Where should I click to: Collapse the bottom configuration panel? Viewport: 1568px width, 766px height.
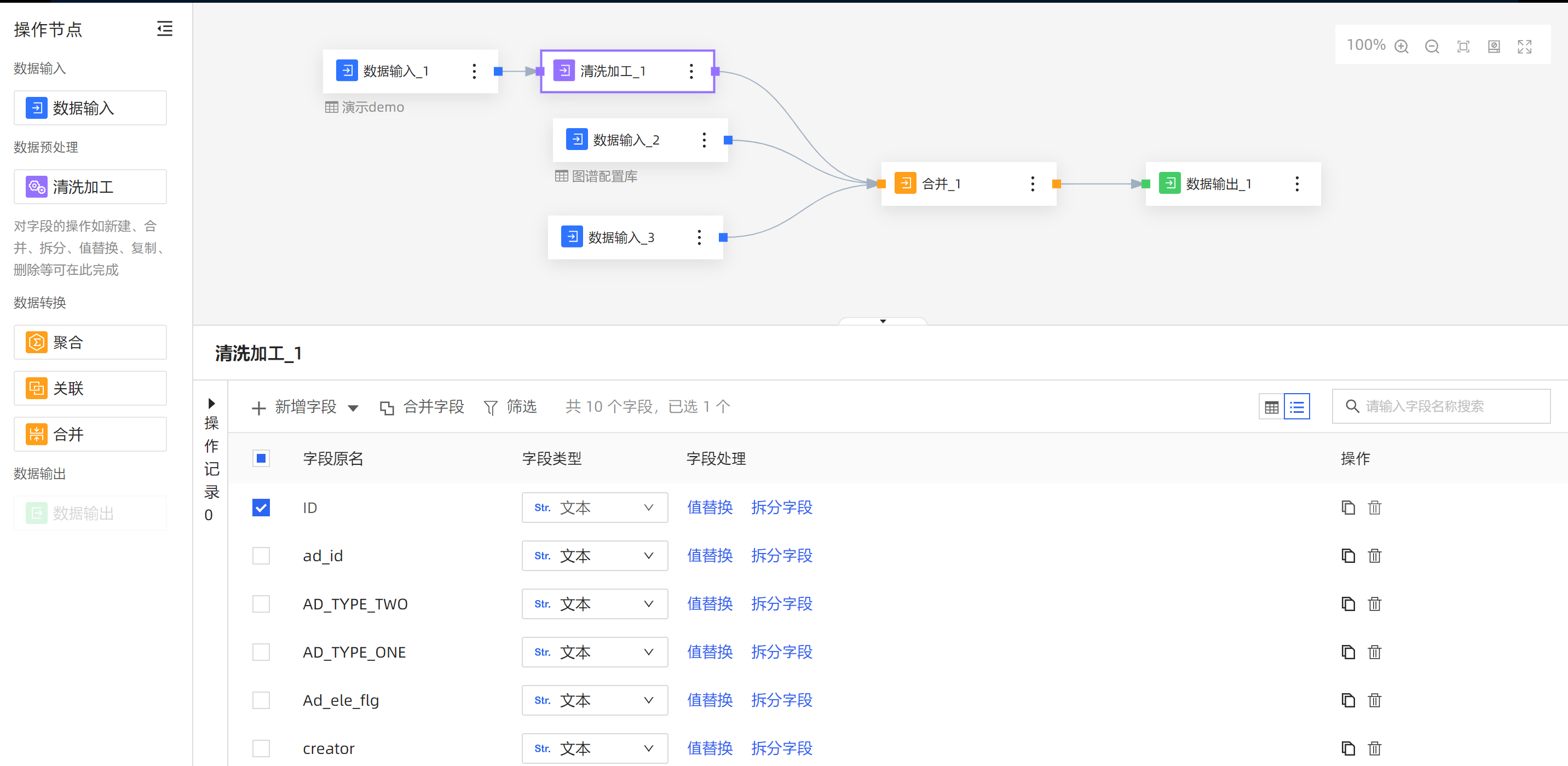pos(883,321)
